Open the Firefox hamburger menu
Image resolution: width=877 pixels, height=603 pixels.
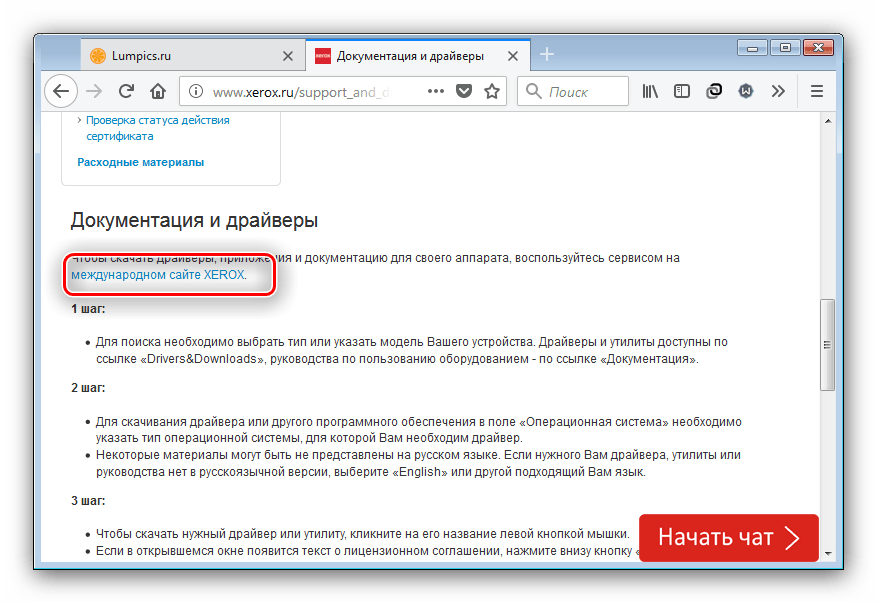coord(816,91)
